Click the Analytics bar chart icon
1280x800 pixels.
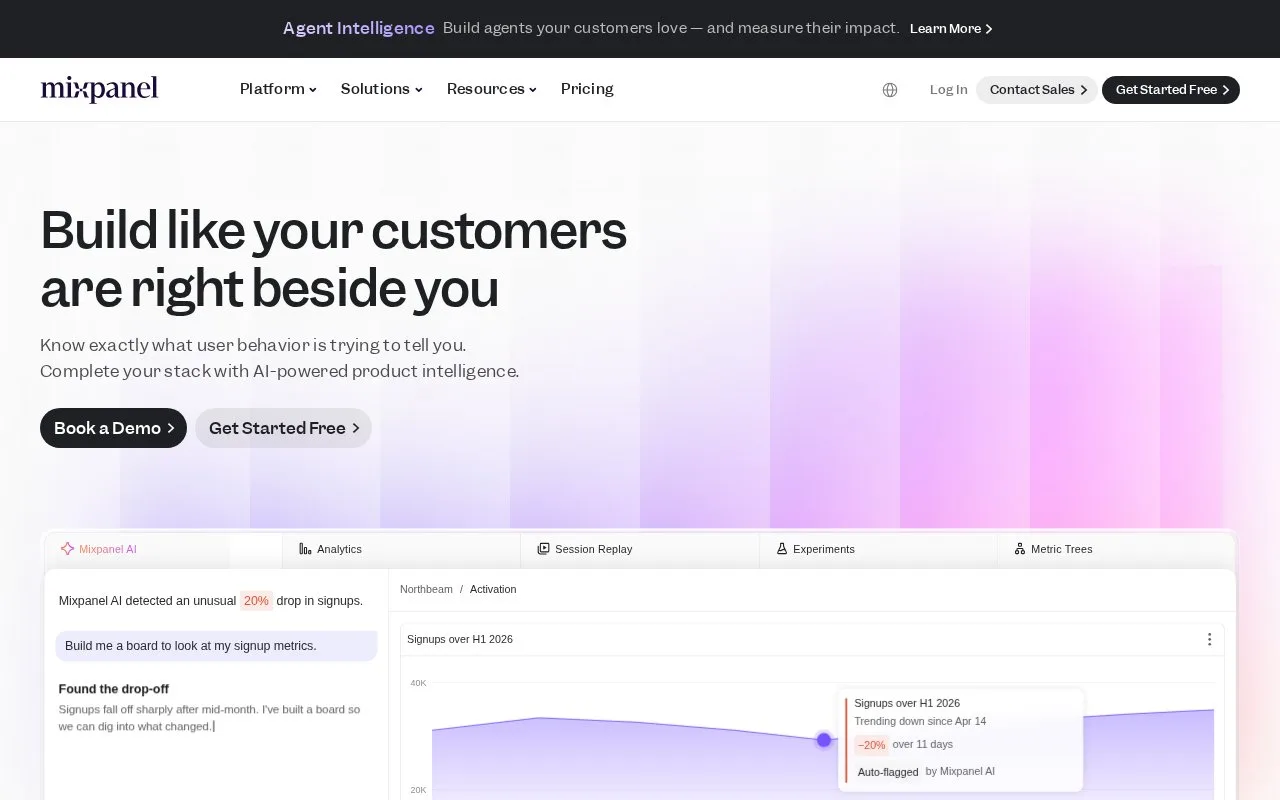pos(305,549)
